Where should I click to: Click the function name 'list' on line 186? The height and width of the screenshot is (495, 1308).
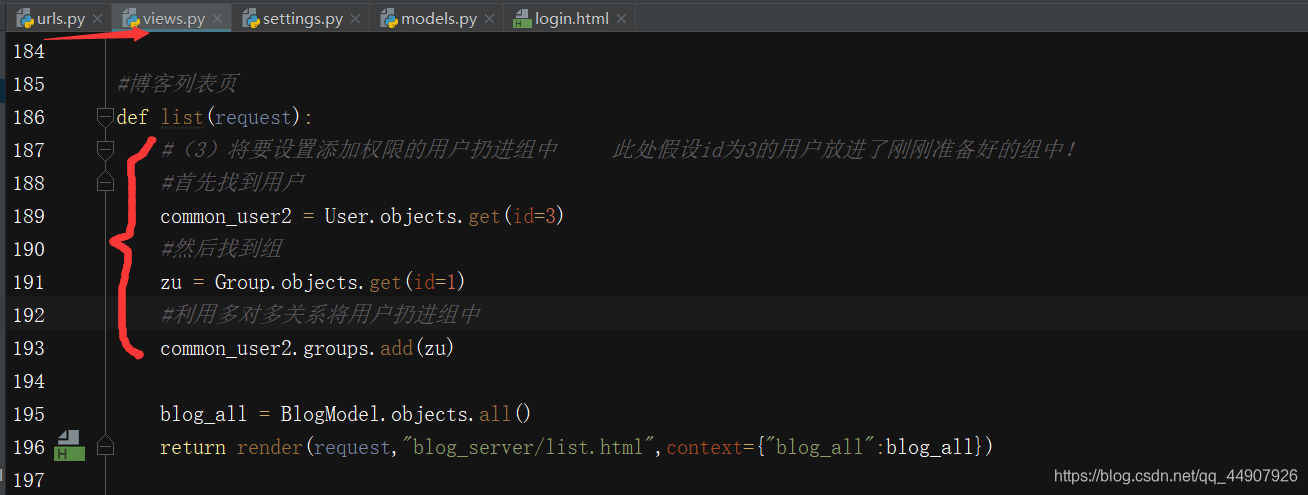182,117
